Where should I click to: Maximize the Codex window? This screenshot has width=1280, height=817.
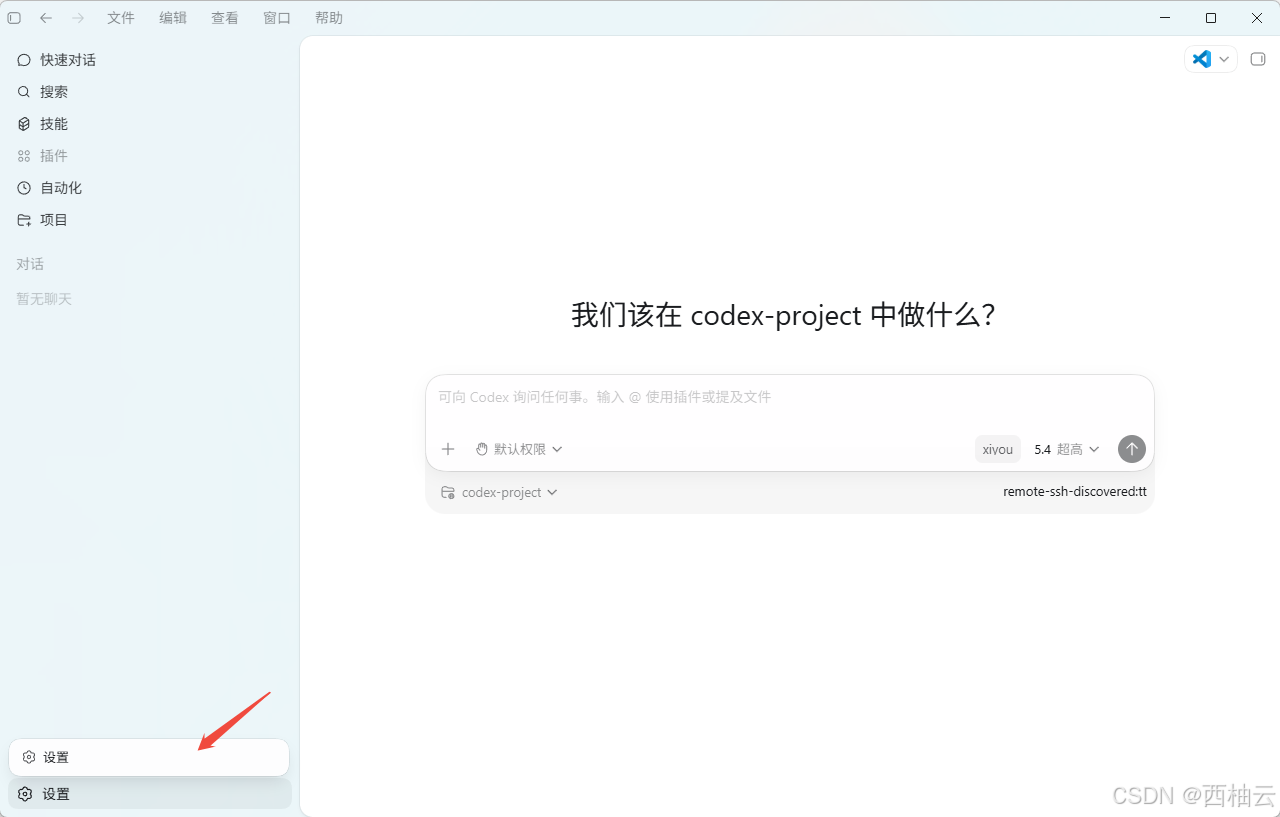pos(1211,18)
